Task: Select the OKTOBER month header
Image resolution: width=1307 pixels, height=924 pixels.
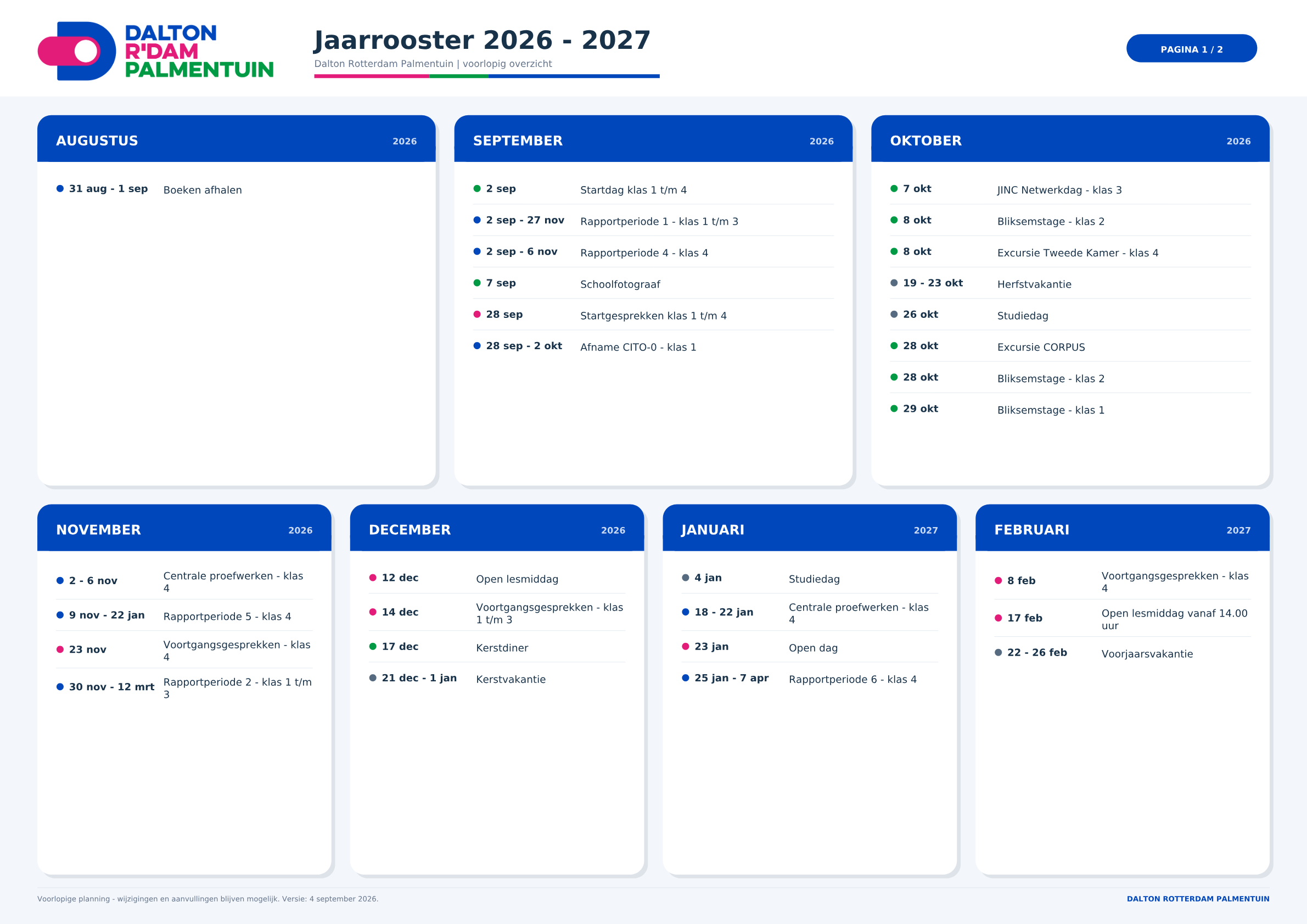Action: click(1070, 138)
